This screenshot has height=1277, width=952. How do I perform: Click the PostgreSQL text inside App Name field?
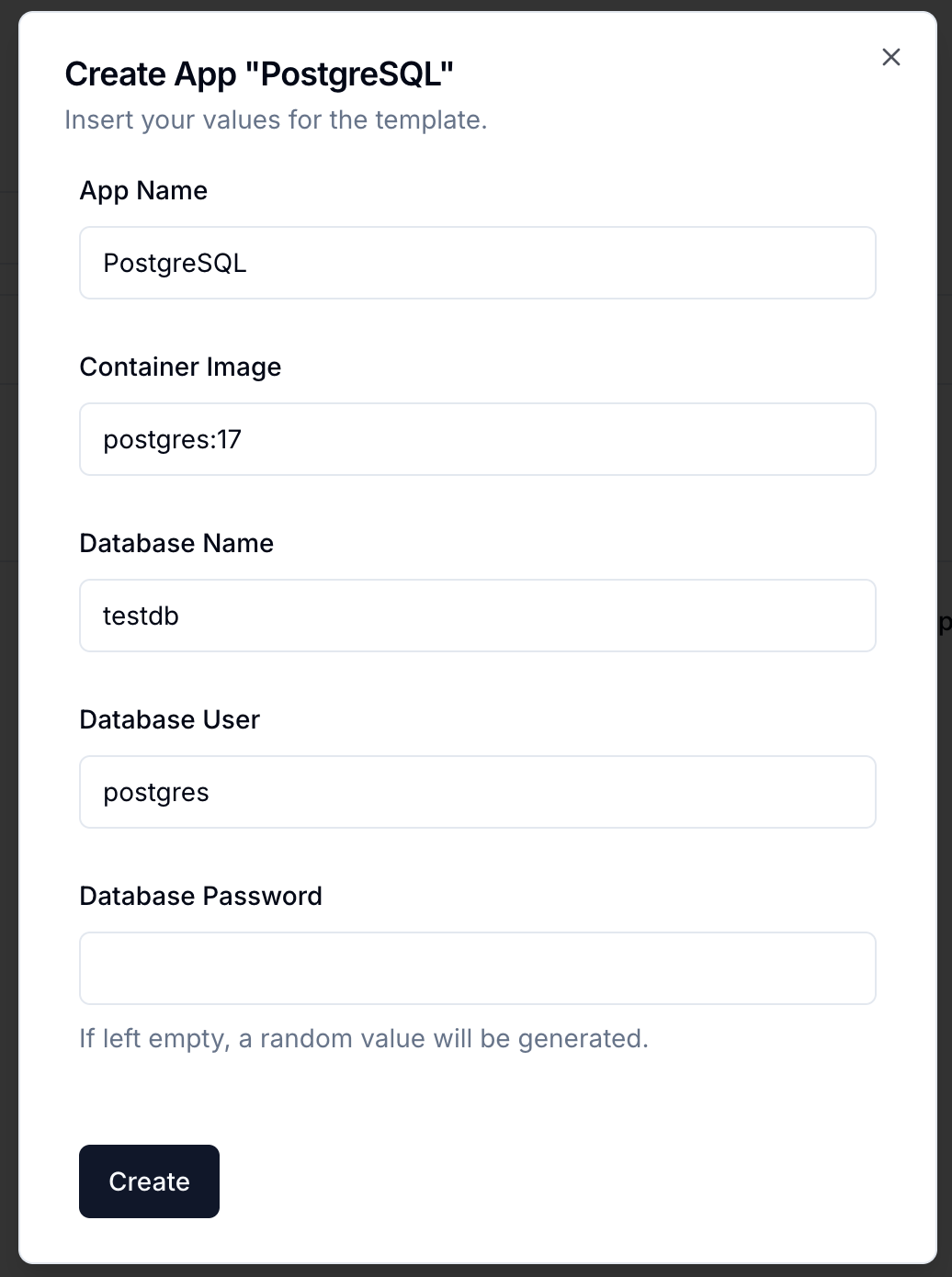click(175, 263)
